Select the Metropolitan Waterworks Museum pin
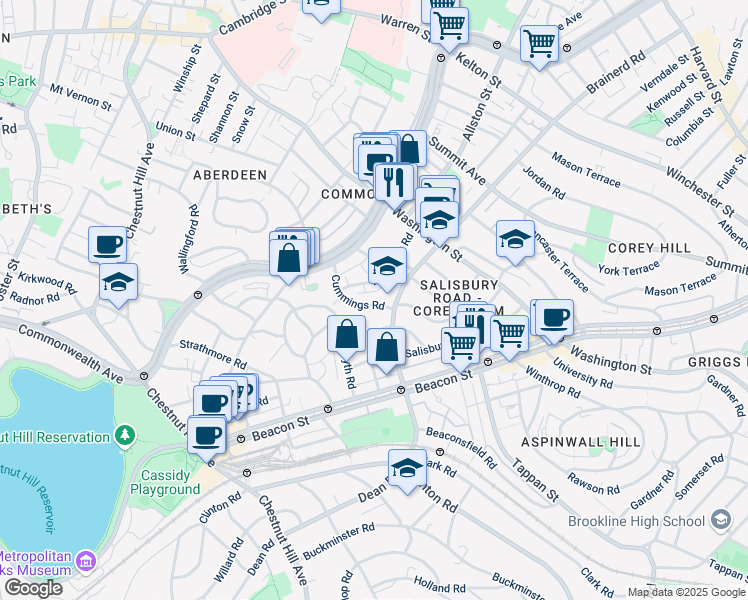 pyautogui.click(x=86, y=561)
